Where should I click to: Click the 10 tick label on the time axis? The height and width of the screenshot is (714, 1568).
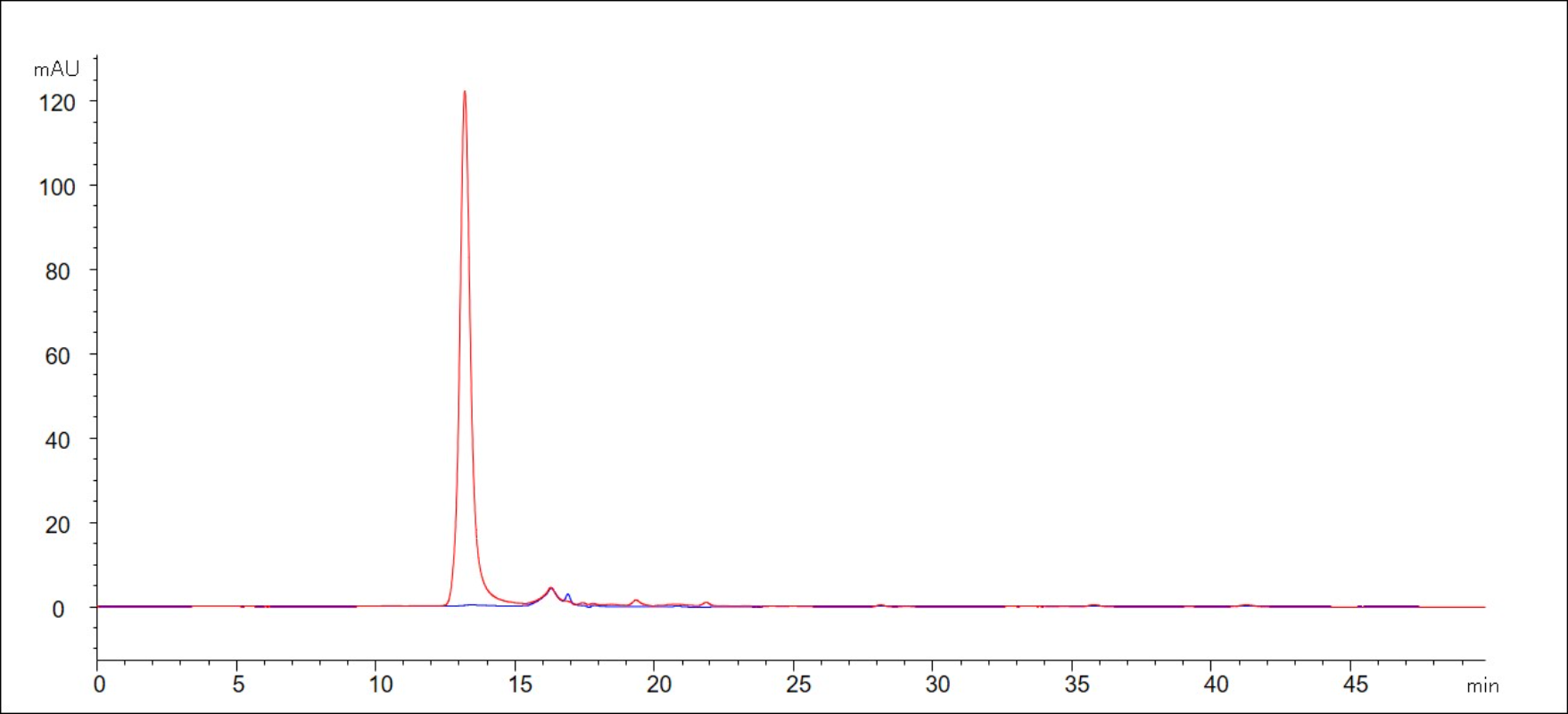tap(381, 685)
